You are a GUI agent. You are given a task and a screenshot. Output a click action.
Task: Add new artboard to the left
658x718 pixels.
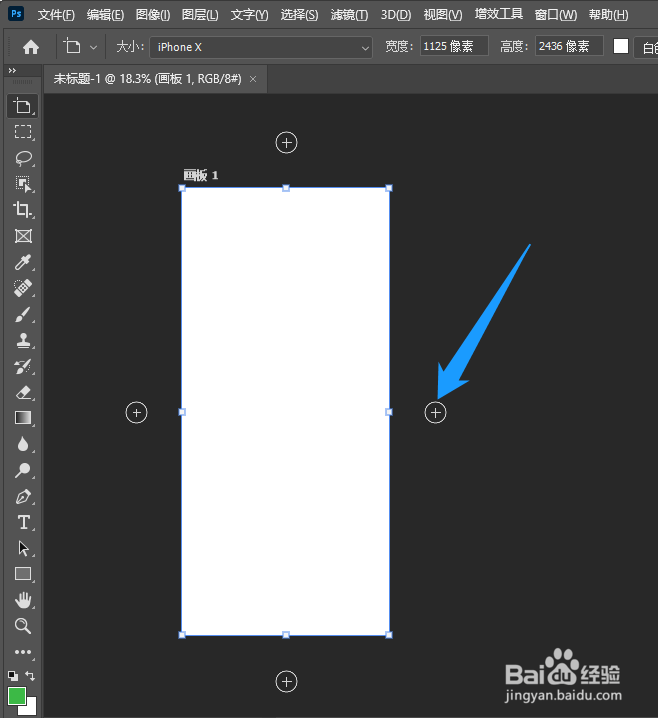tap(136, 413)
